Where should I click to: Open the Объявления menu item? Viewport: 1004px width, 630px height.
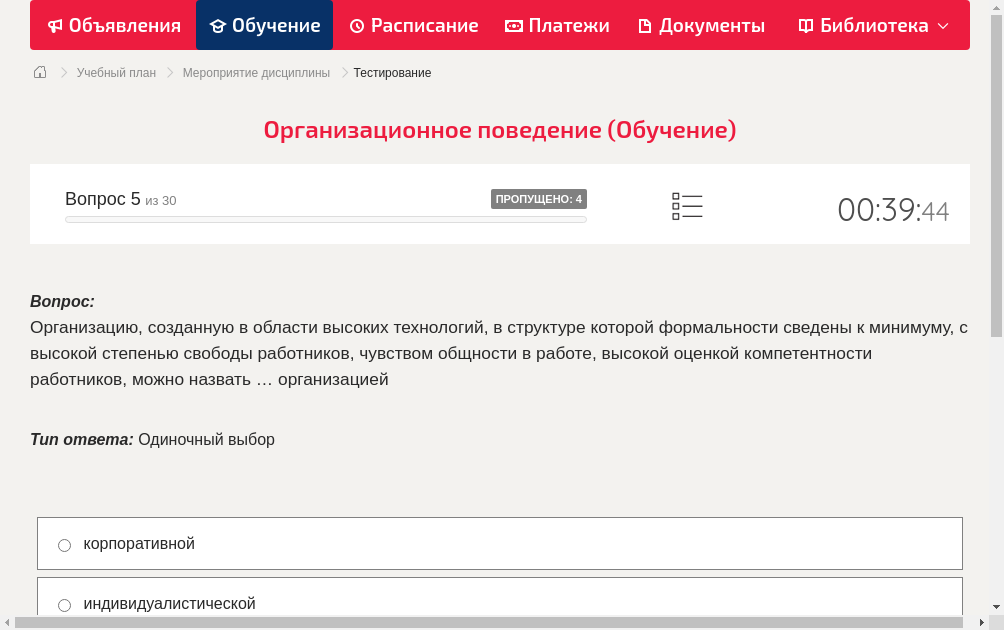(114, 25)
